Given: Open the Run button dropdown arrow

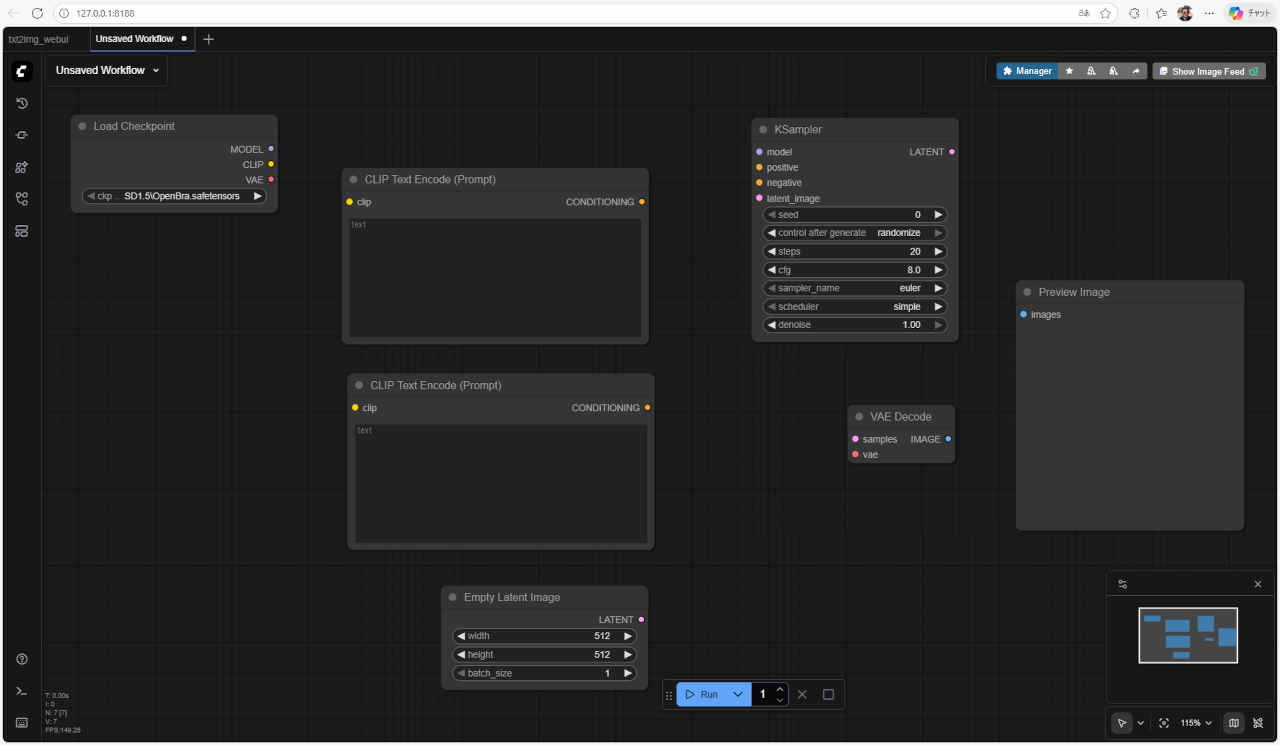Looking at the screenshot, I should pos(738,694).
